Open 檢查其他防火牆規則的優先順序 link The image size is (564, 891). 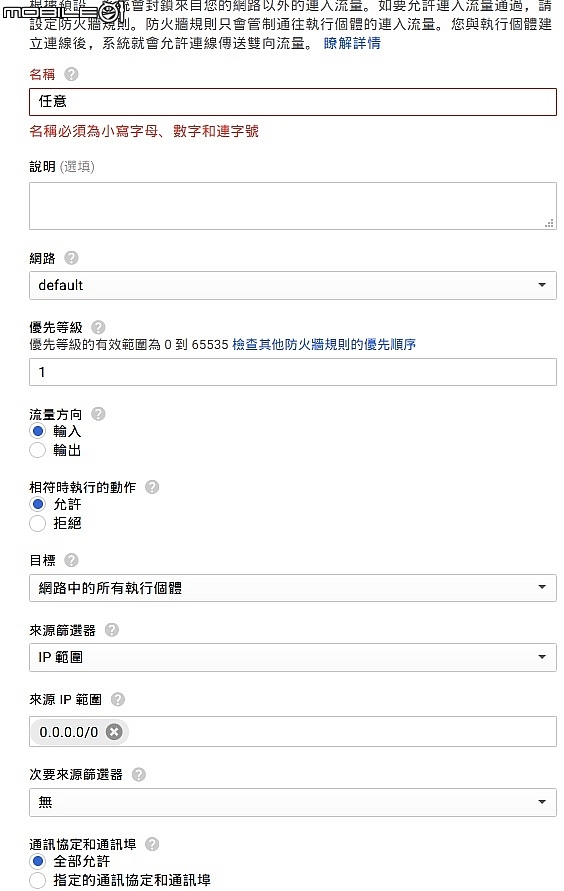click(324, 344)
